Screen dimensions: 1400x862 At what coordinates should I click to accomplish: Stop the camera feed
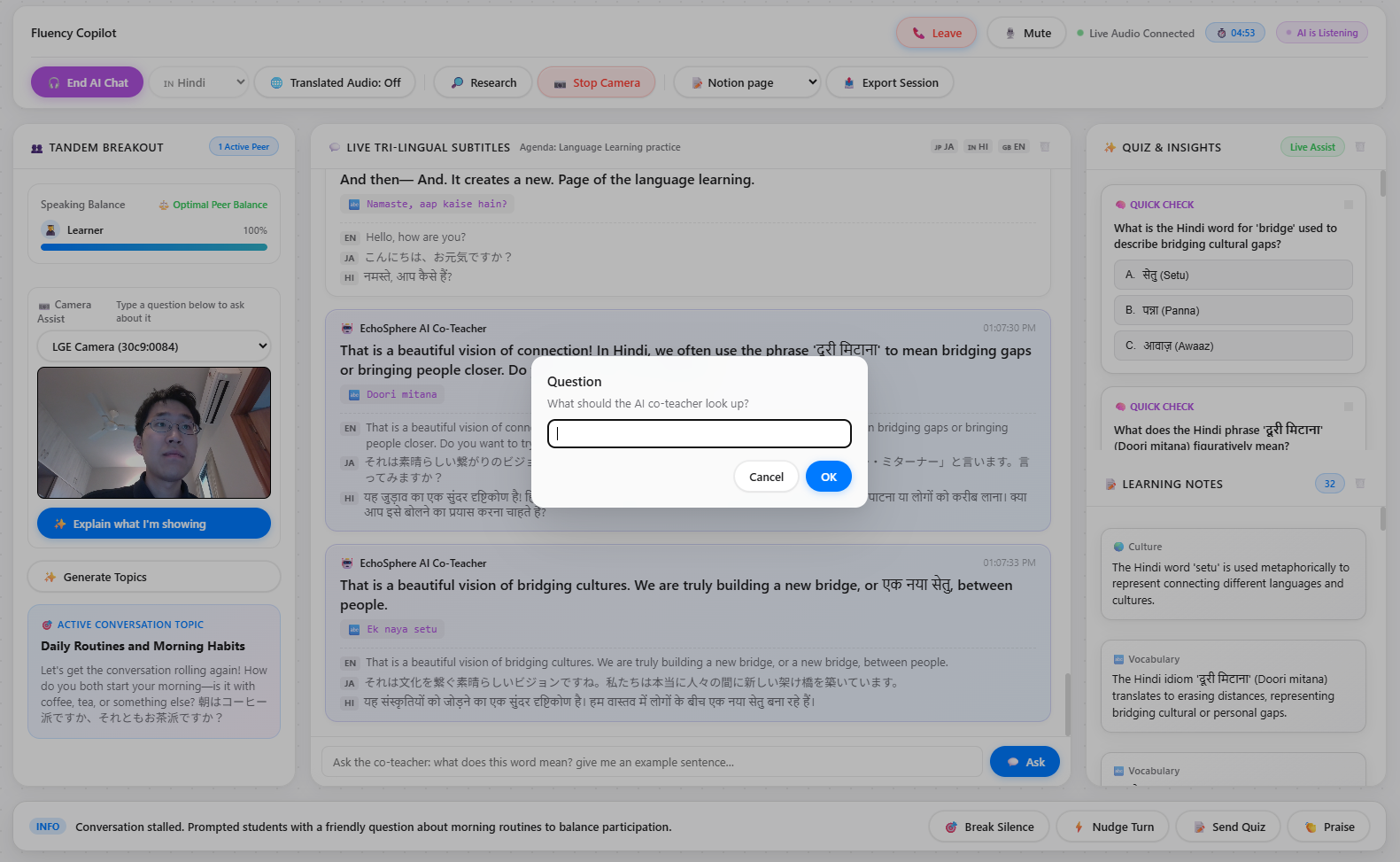click(x=596, y=82)
